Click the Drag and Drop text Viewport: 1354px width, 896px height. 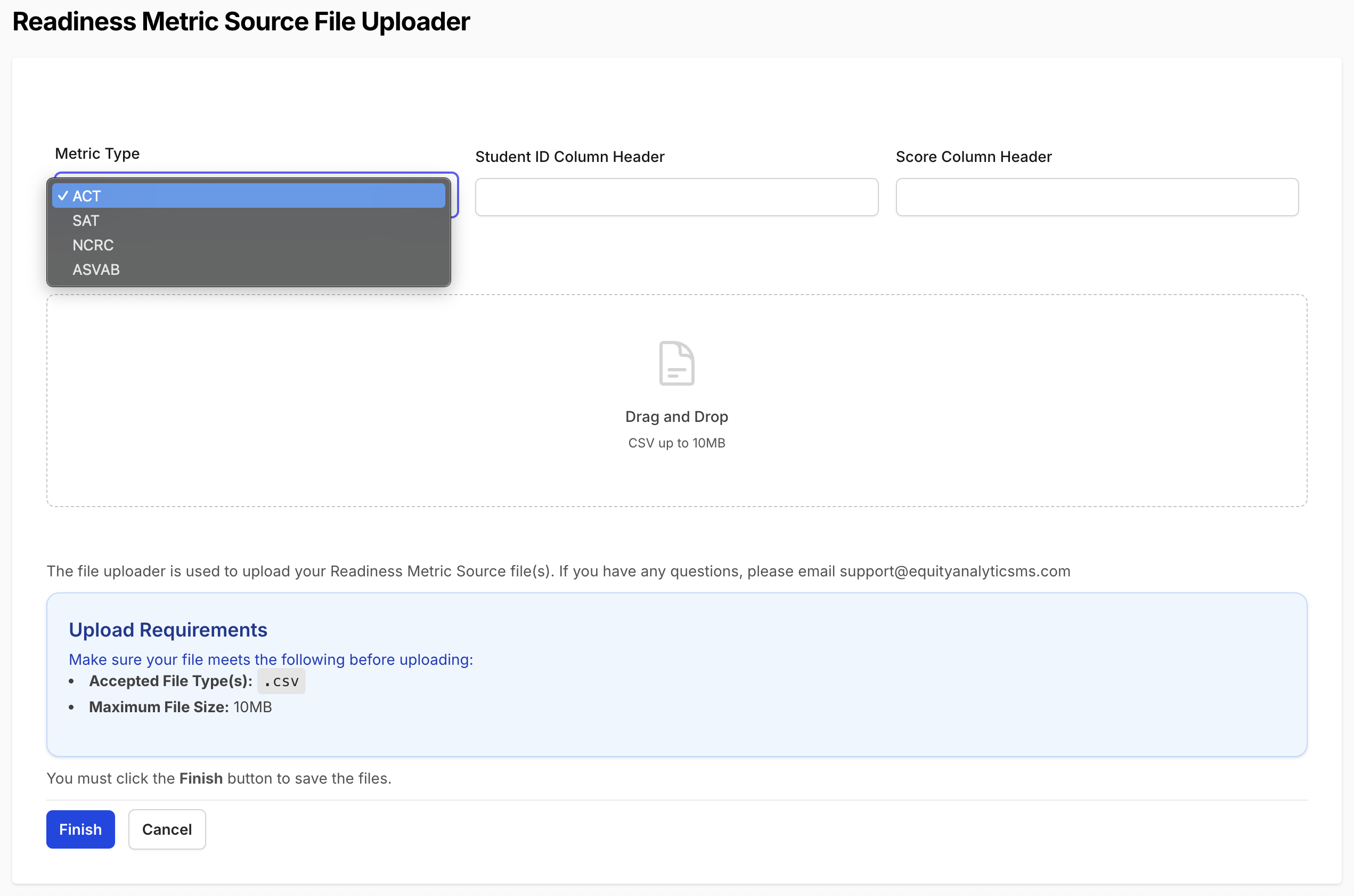[x=676, y=417]
